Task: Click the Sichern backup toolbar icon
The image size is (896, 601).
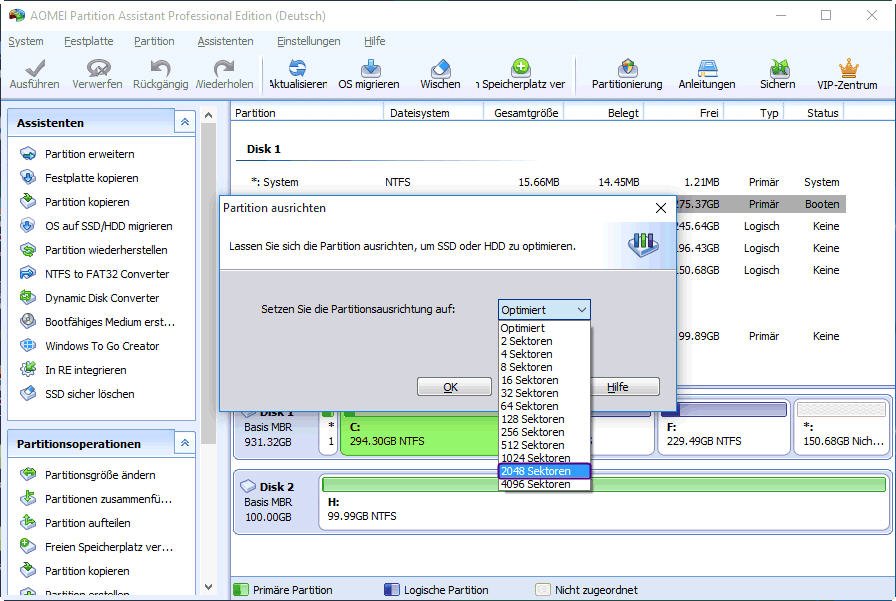Action: (779, 68)
